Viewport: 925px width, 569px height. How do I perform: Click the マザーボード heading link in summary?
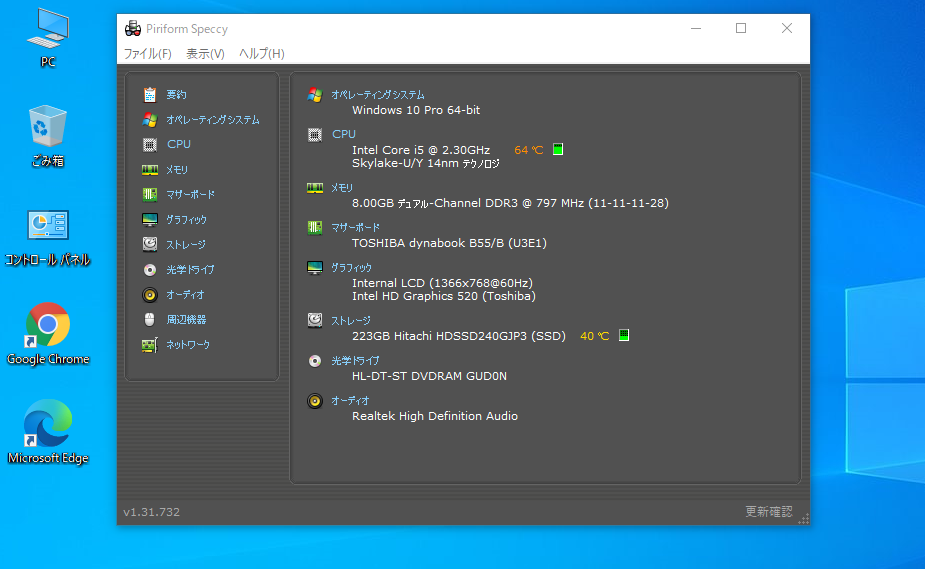point(355,227)
